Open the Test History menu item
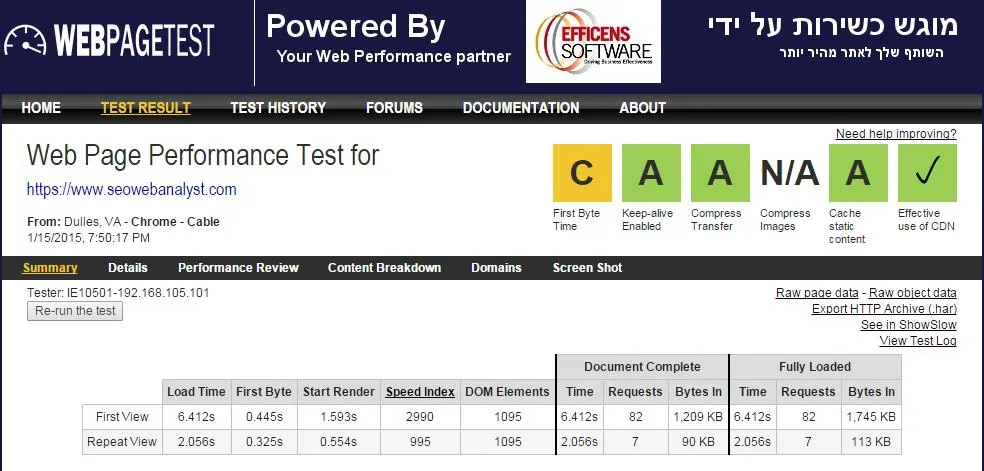 tap(278, 108)
